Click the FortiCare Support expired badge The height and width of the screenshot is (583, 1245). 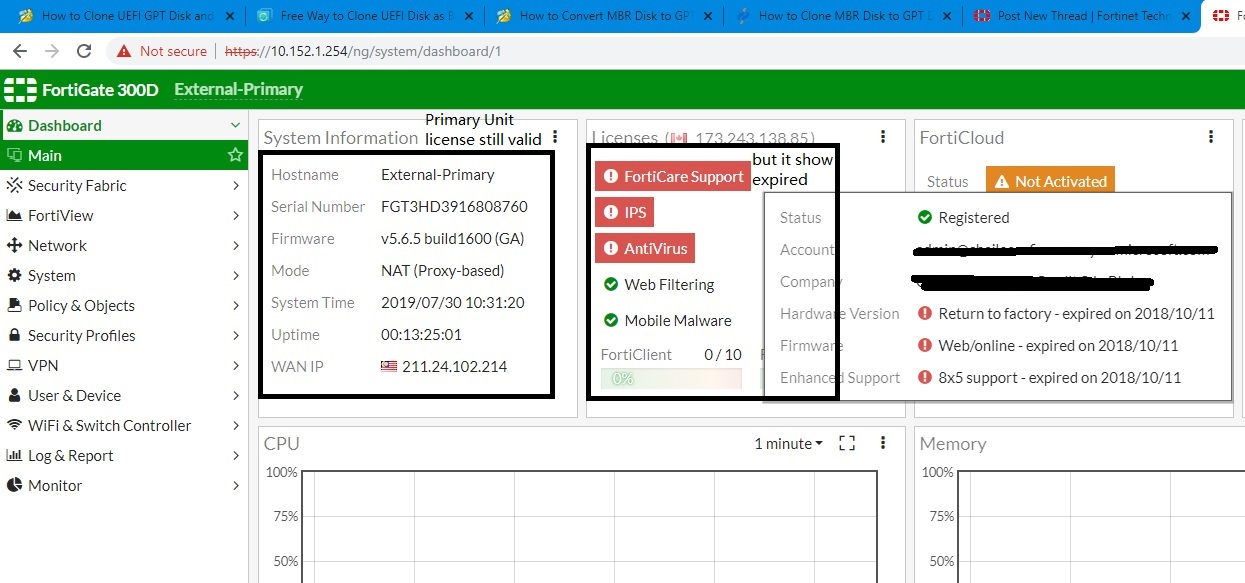pyautogui.click(x=673, y=176)
